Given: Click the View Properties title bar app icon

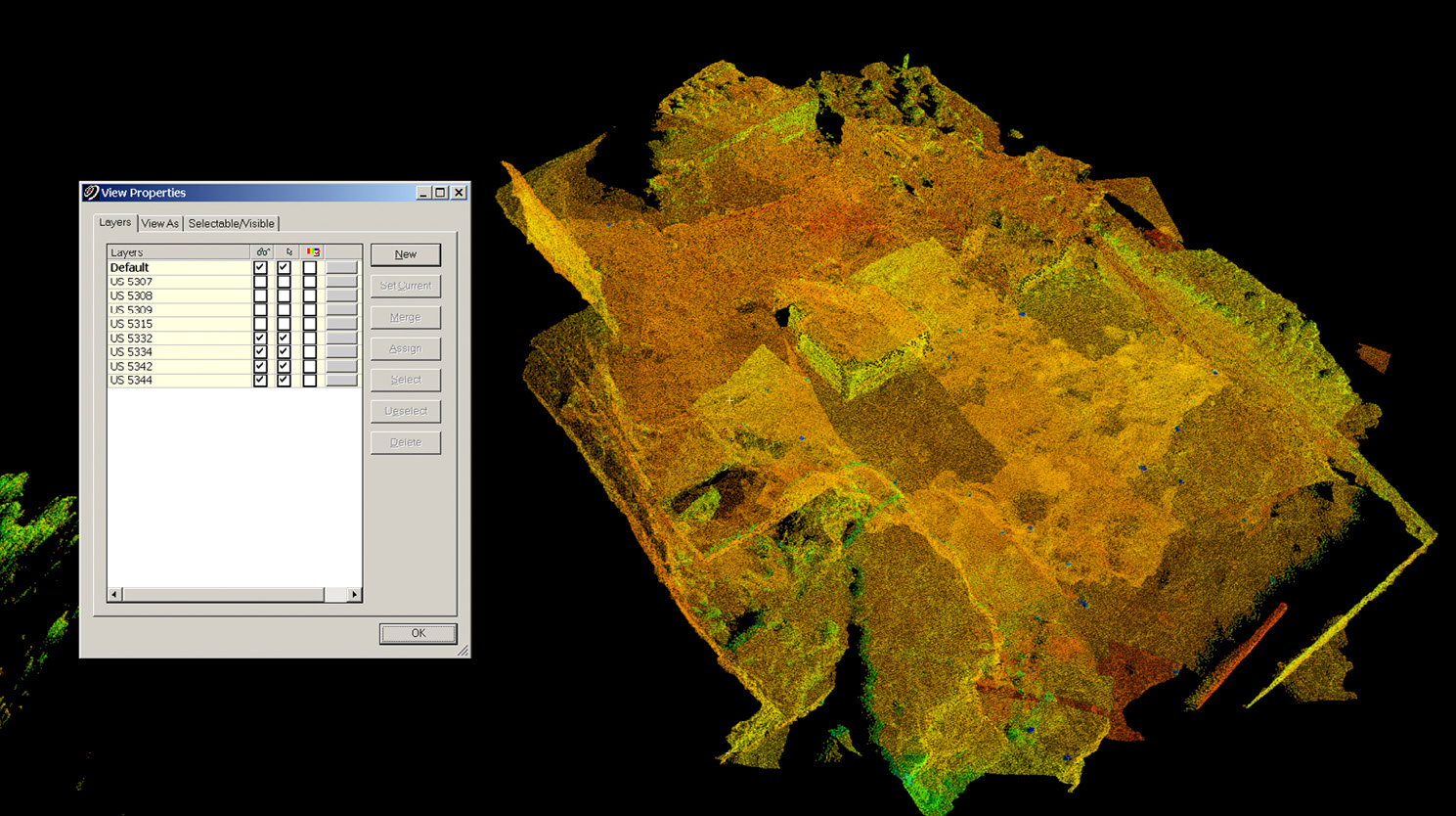Looking at the screenshot, I should click(x=91, y=193).
